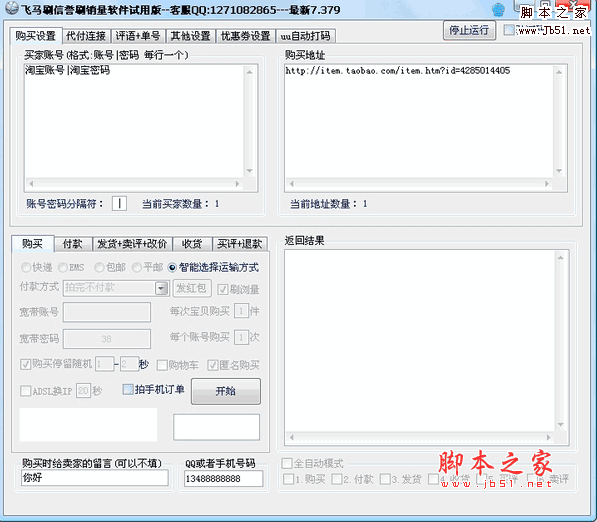Click up arrow of 购买地址 scrollbar
Image resolution: width=597 pixels, height=522 pixels.
coord(559,72)
